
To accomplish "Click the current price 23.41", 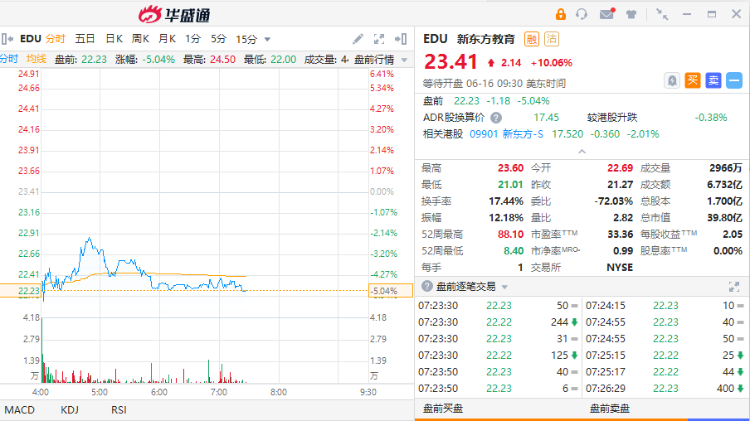I will pyautogui.click(x=451, y=62).
